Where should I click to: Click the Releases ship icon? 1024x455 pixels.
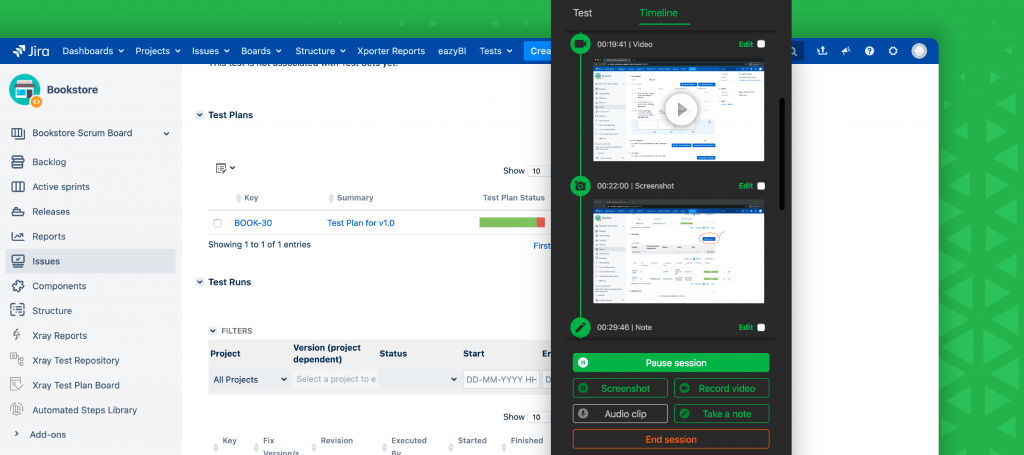pyautogui.click(x=18, y=212)
